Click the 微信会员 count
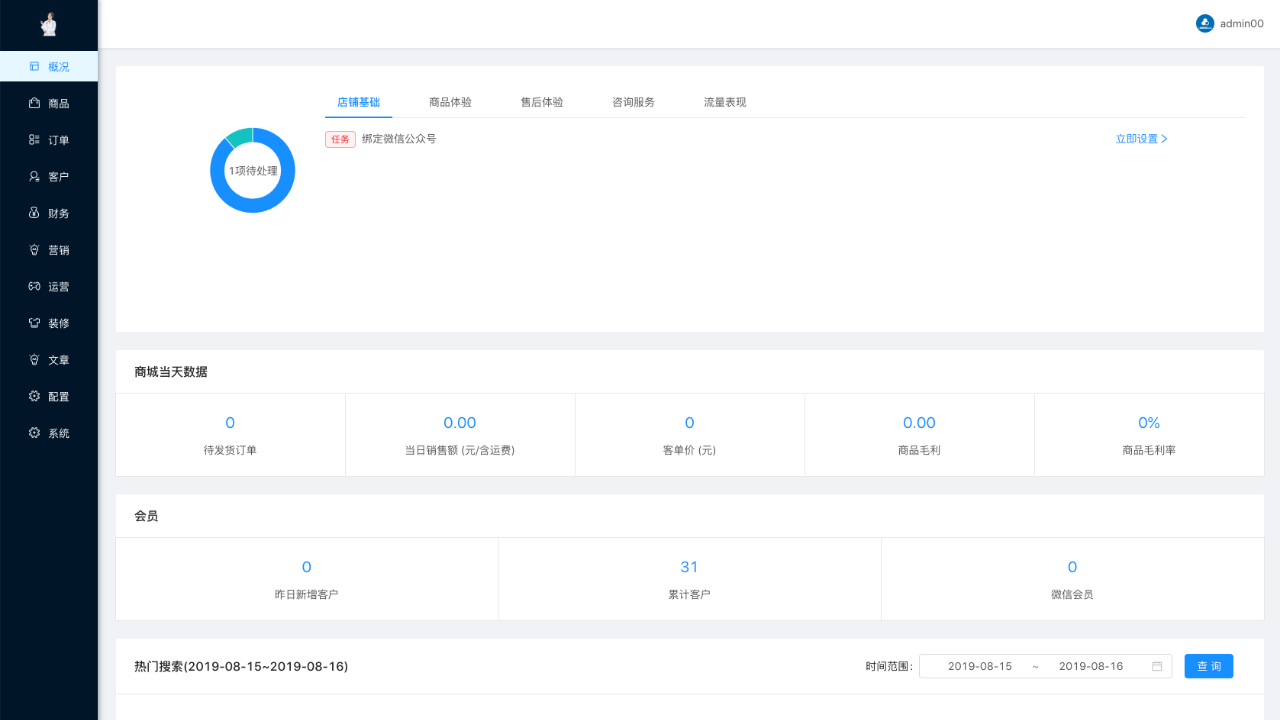The width and height of the screenshot is (1280, 720). tap(1072, 567)
